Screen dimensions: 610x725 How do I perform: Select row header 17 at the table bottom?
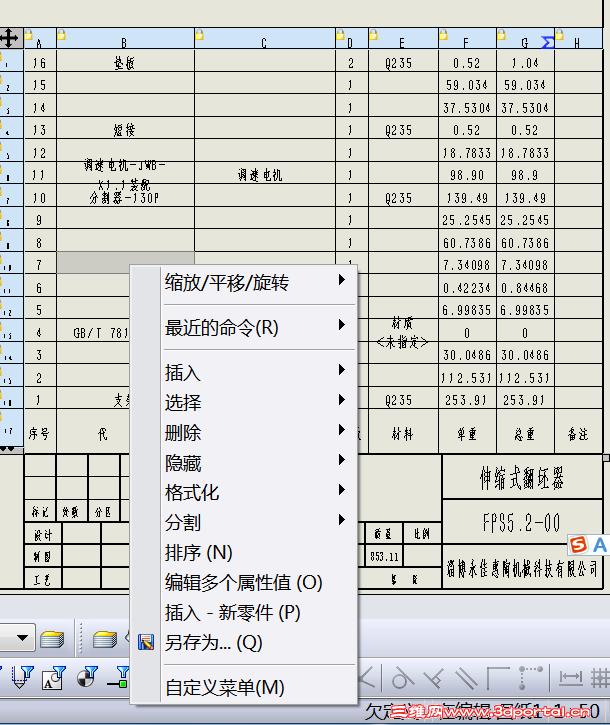click(11, 429)
